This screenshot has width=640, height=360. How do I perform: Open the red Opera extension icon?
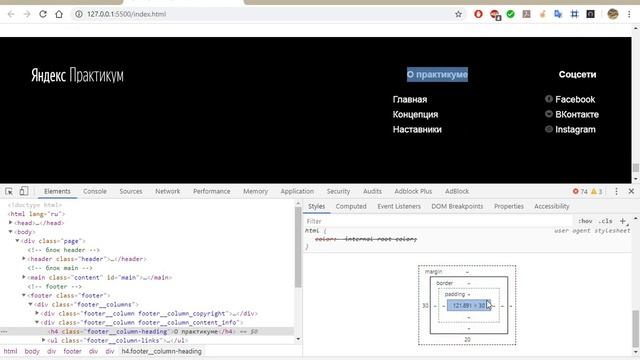(478, 14)
